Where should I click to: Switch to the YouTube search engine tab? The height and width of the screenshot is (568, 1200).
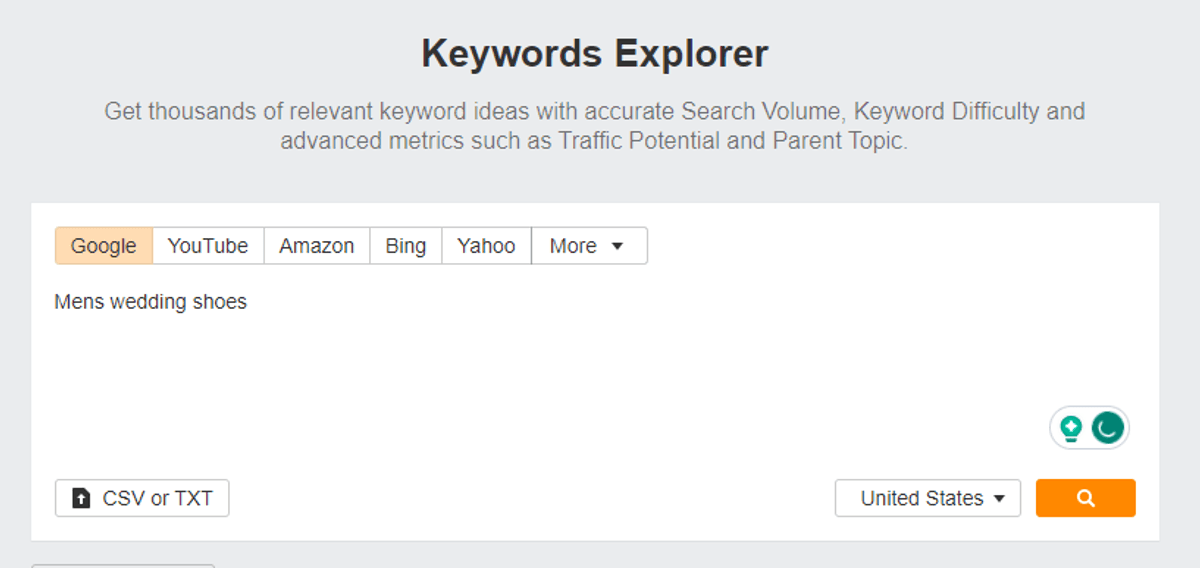(208, 246)
